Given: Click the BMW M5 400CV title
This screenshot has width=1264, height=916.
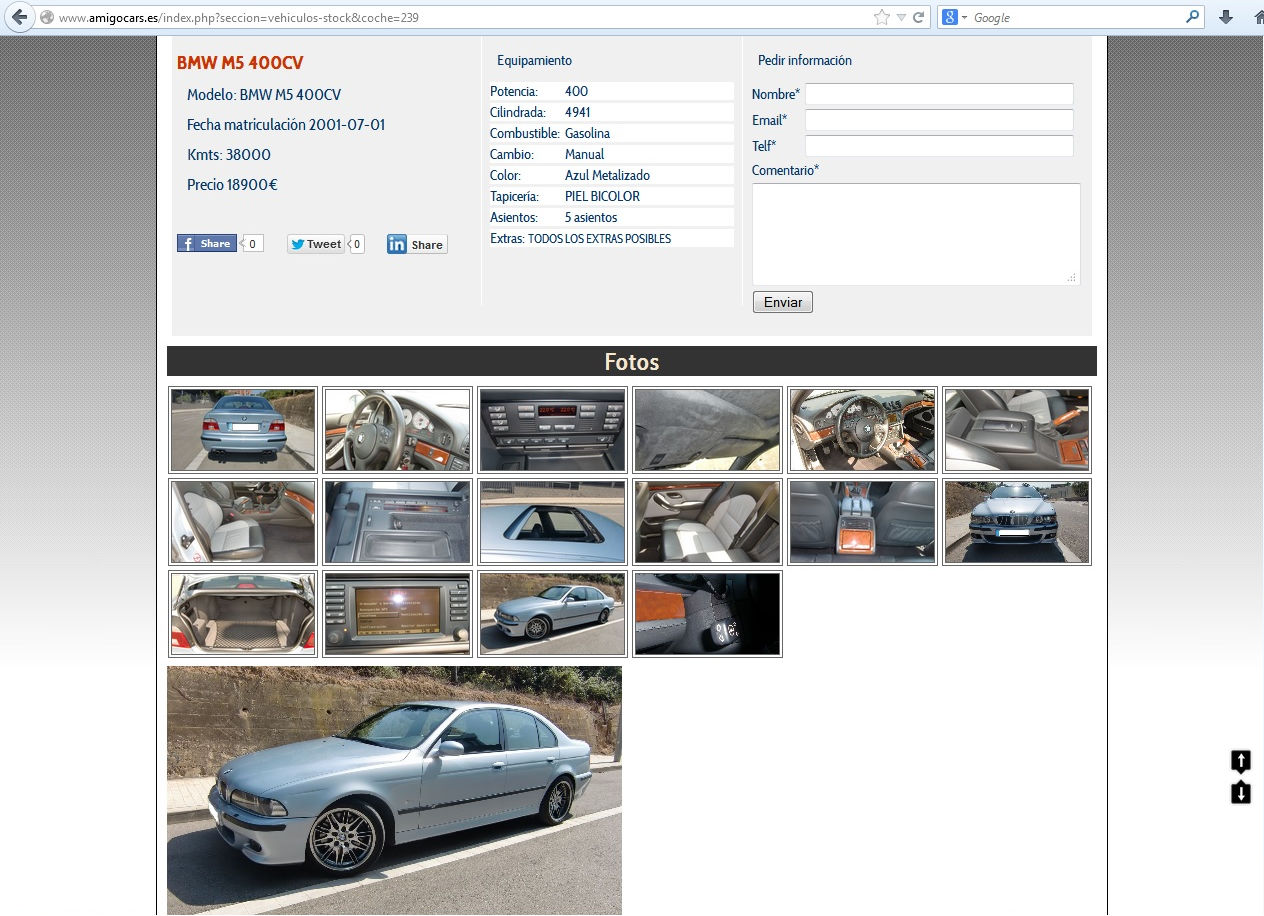Looking at the screenshot, I should 240,63.
